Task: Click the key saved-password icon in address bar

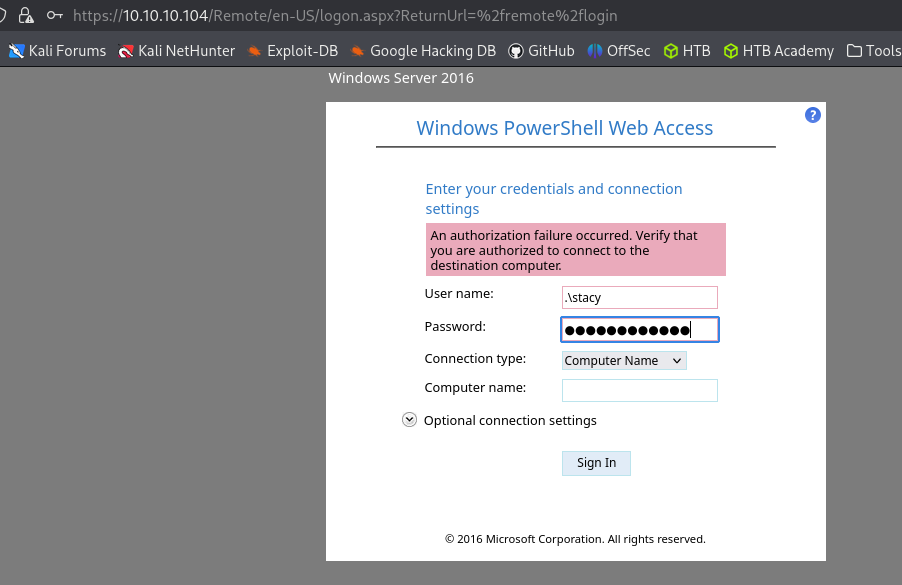Action: pyautogui.click(x=55, y=16)
